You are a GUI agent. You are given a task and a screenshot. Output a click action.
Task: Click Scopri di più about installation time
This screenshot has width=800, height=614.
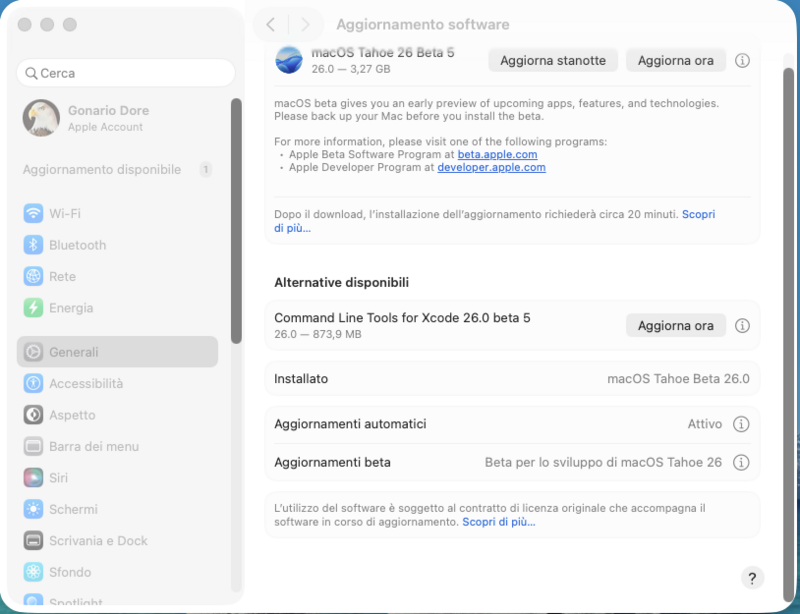pos(698,214)
